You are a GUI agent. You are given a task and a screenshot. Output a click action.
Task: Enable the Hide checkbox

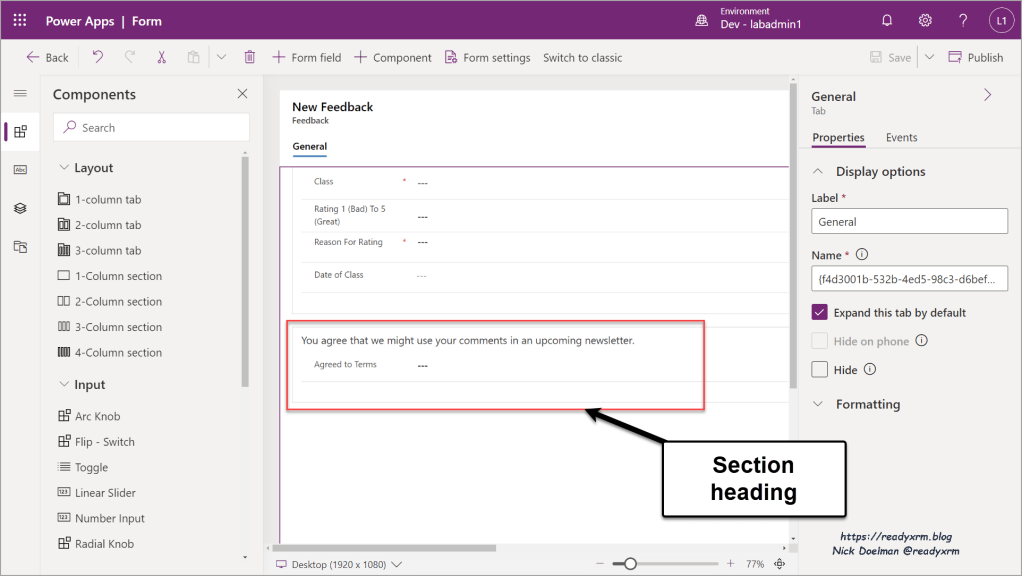click(820, 369)
